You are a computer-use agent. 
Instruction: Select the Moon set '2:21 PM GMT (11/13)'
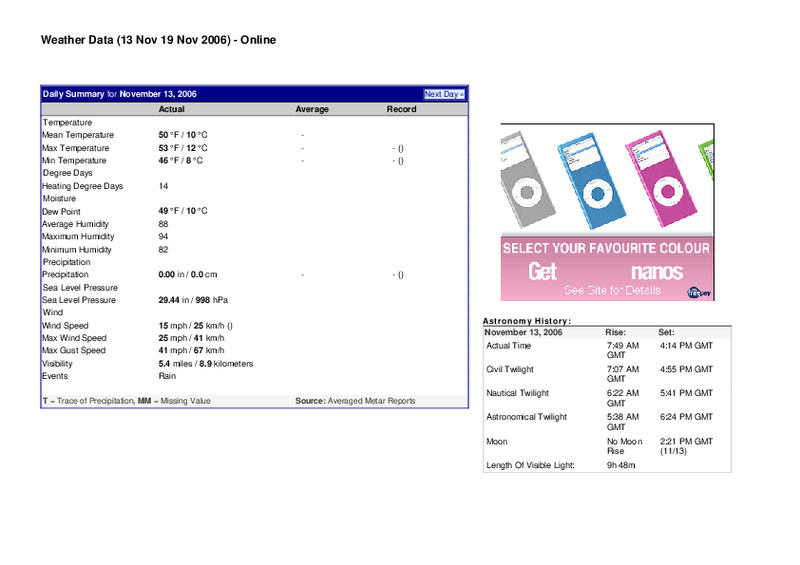coord(686,446)
